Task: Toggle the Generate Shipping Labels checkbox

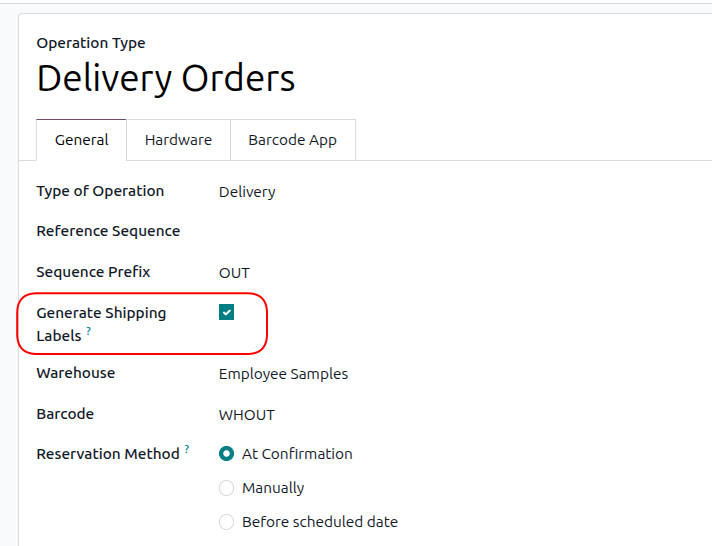Action: pos(227,313)
